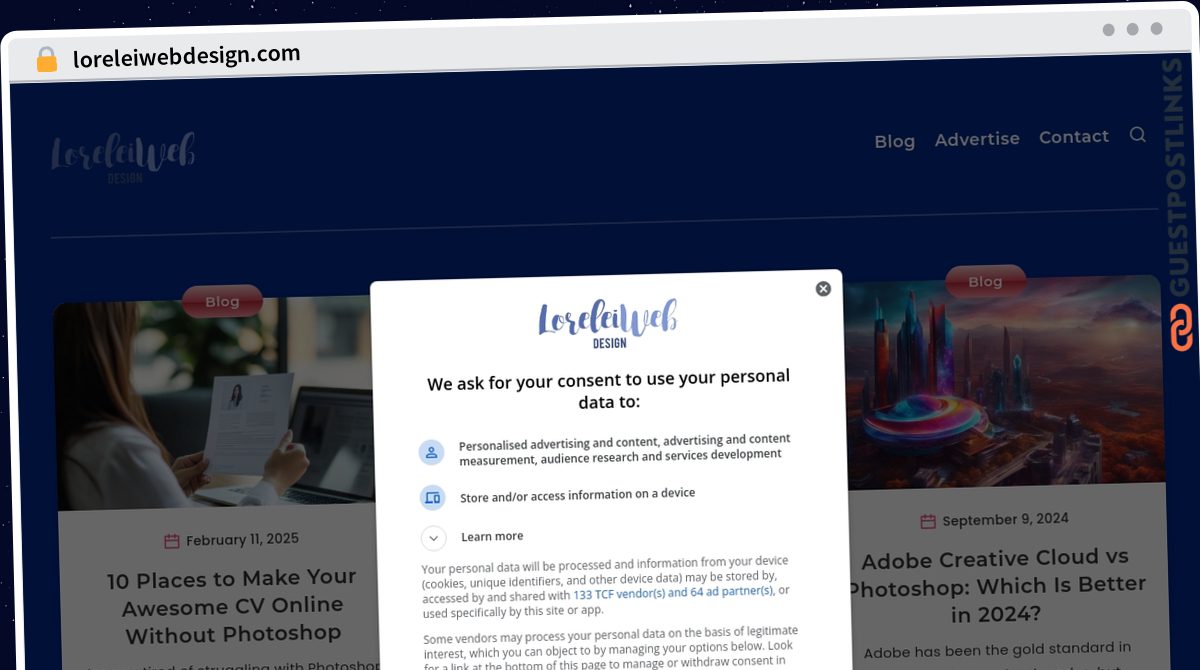This screenshot has height=670, width=1200.
Task: Open article 10 Places to Make Your Awesome CV
Action: coord(232,605)
